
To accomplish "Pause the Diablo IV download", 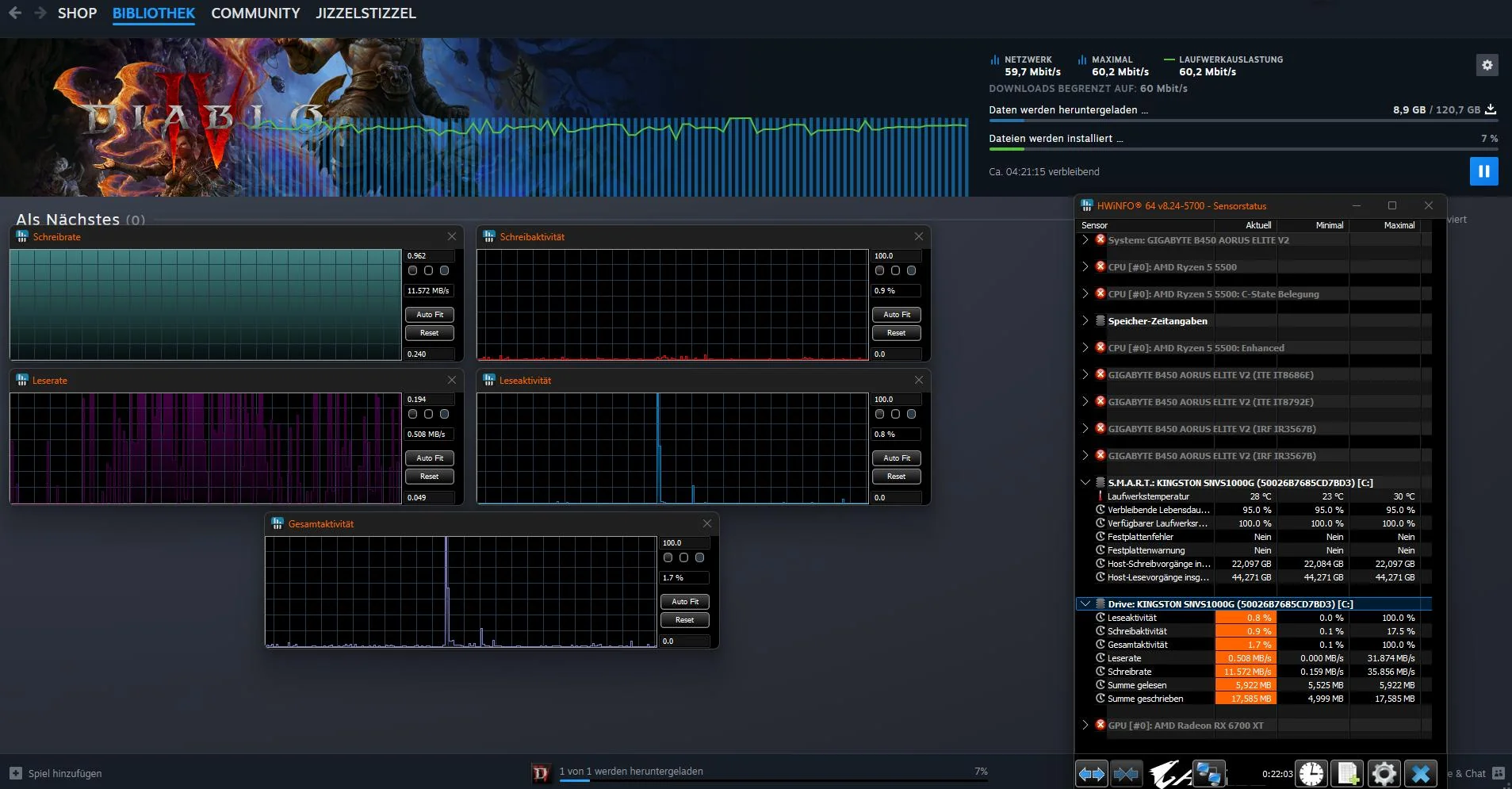I will coord(1483,170).
